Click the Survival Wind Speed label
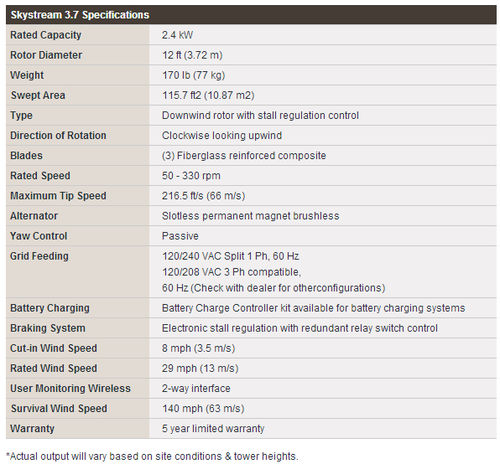500x464 pixels. pos(59,408)
